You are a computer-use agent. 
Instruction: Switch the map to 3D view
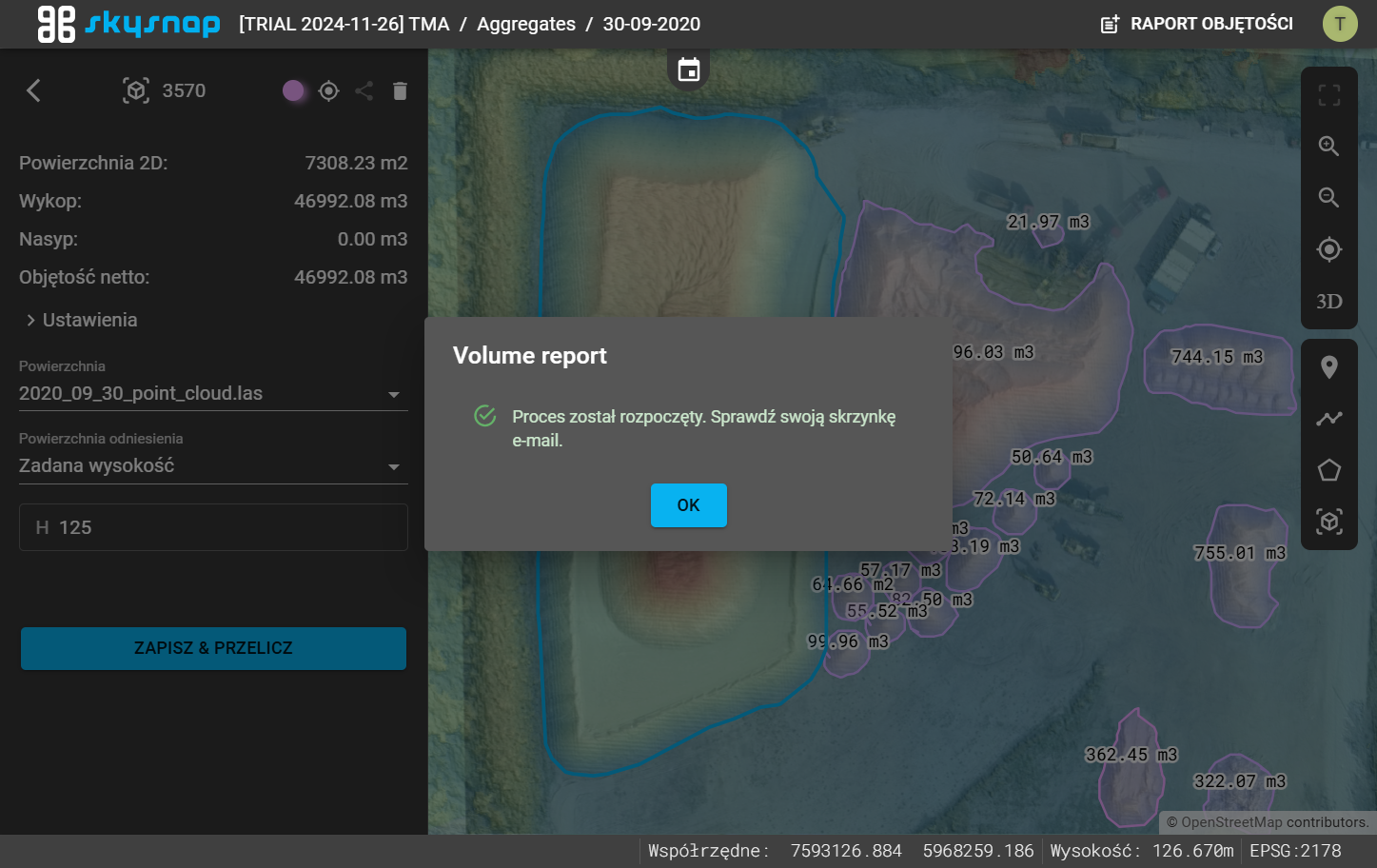(x=1329, y=302)
